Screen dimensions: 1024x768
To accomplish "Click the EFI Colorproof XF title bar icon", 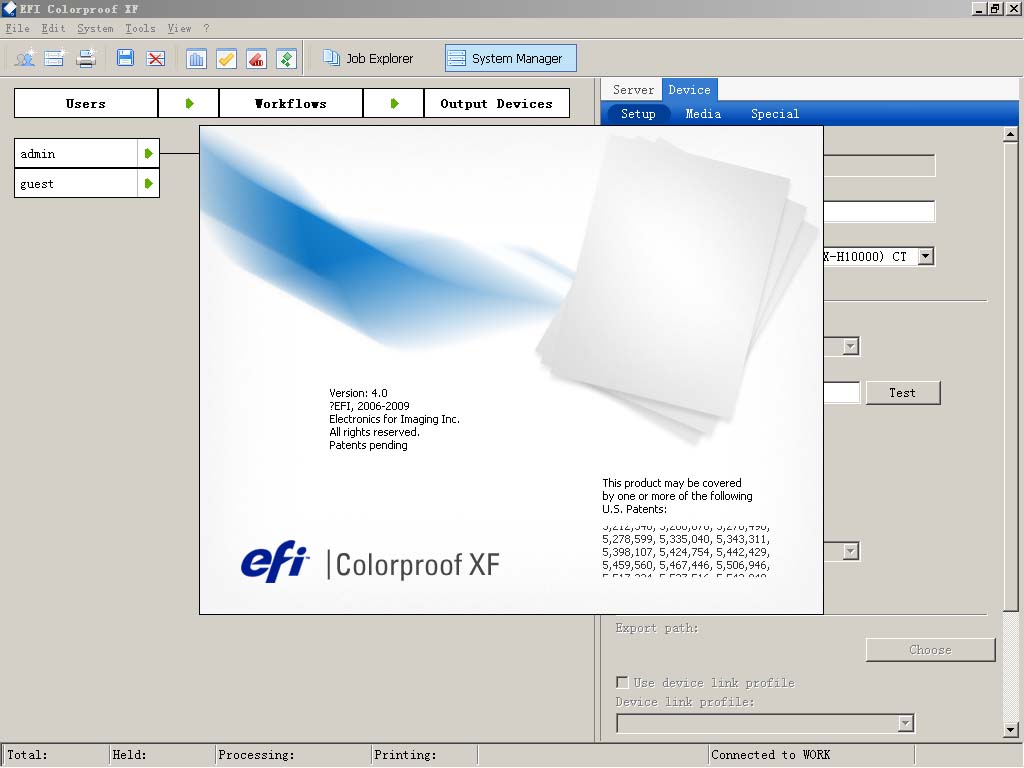I will point(9,8).
